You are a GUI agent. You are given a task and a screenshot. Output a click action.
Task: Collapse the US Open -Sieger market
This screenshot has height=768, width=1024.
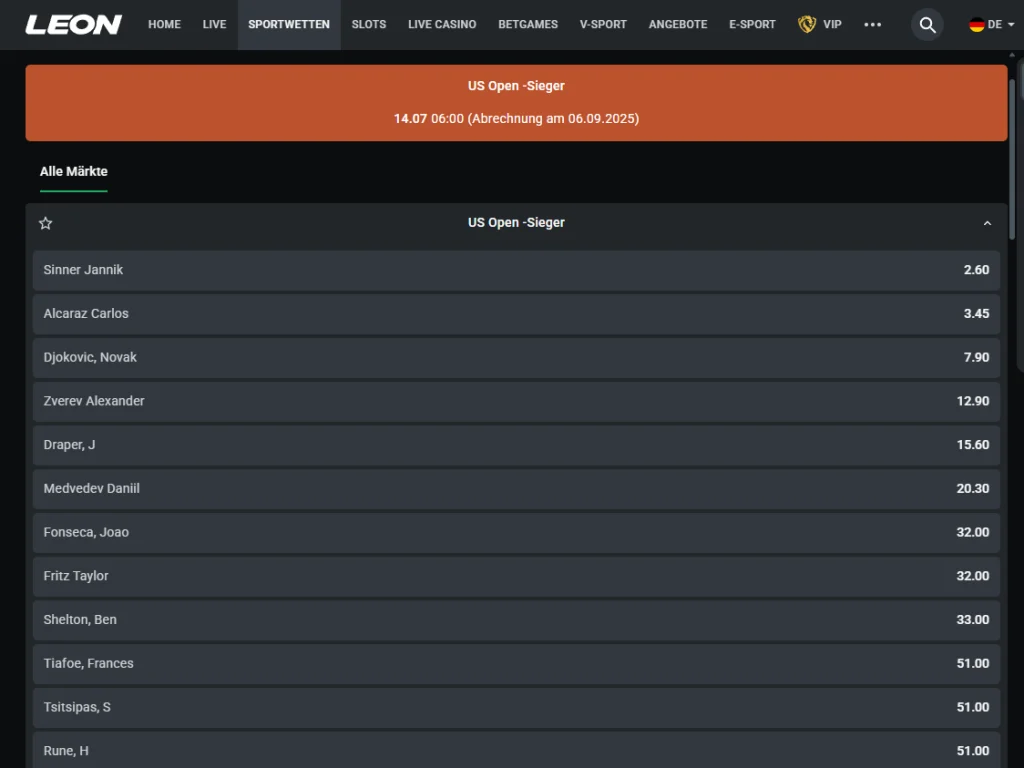(987, 223)
